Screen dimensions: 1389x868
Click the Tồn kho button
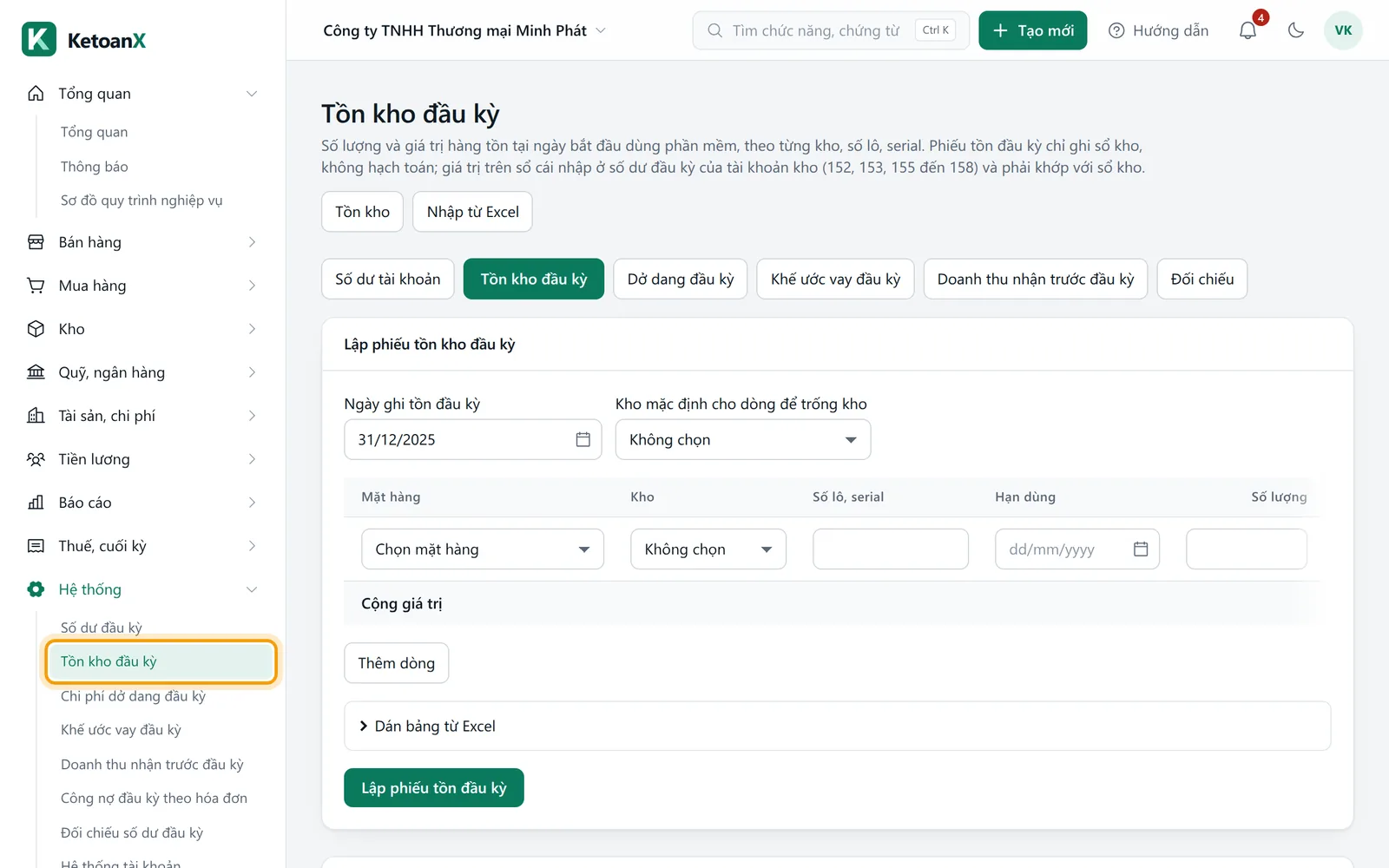coord(363,212)
